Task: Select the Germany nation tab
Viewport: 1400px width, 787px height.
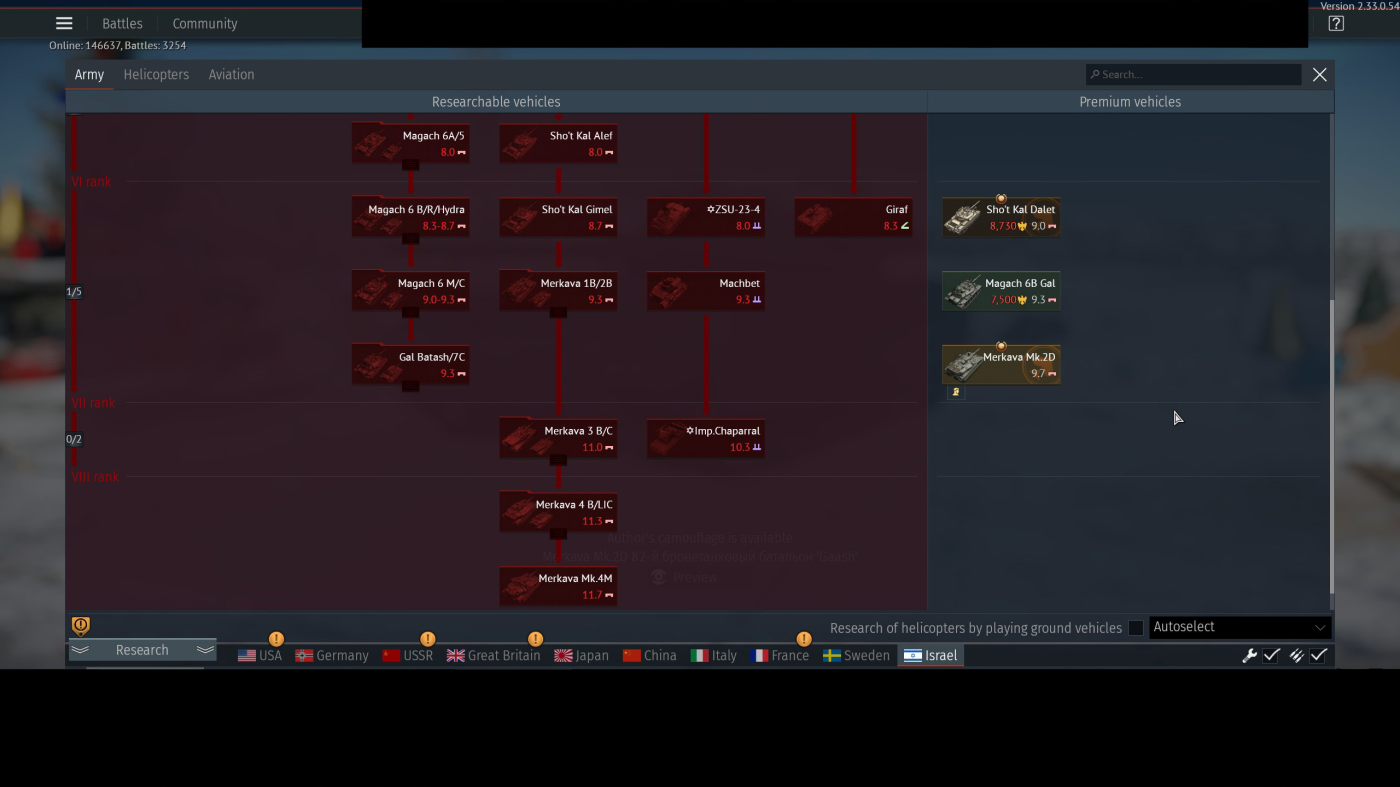Action: 332,656
